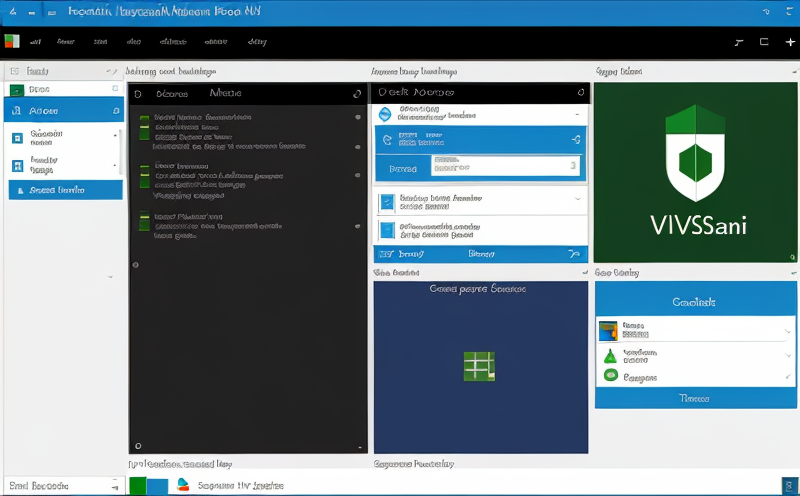
Task: Click the green grid icon in the dark blue panel
Action: pyautogui.click(x=479, y=366)
